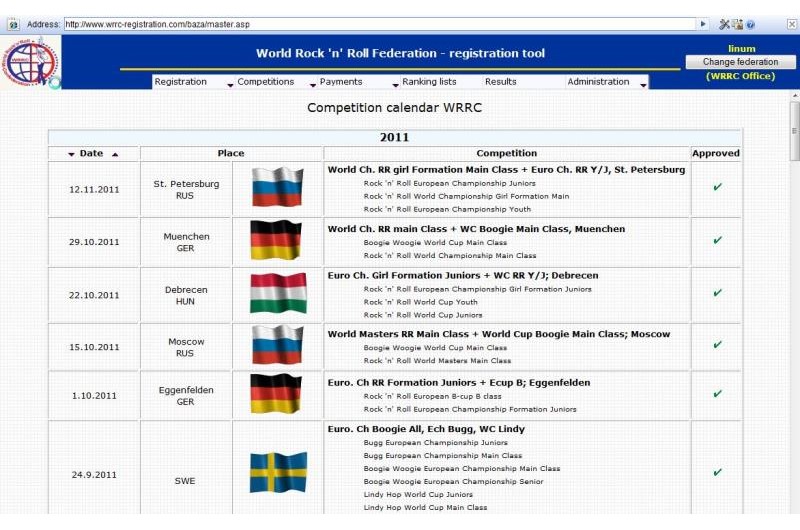Click the browser tools icon in address bar
This screenshot has width=800, height=530.
(x=724, y=24)
